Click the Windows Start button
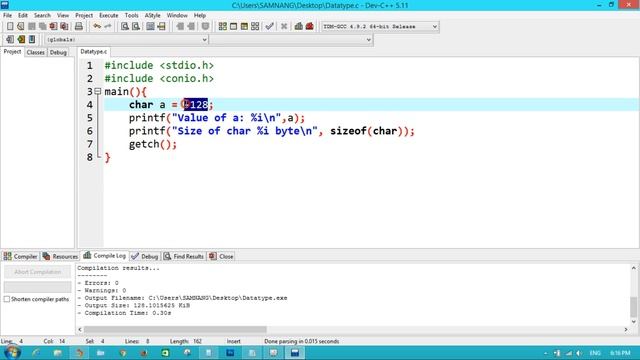640x360 pixels. click(x=12, y=353)
